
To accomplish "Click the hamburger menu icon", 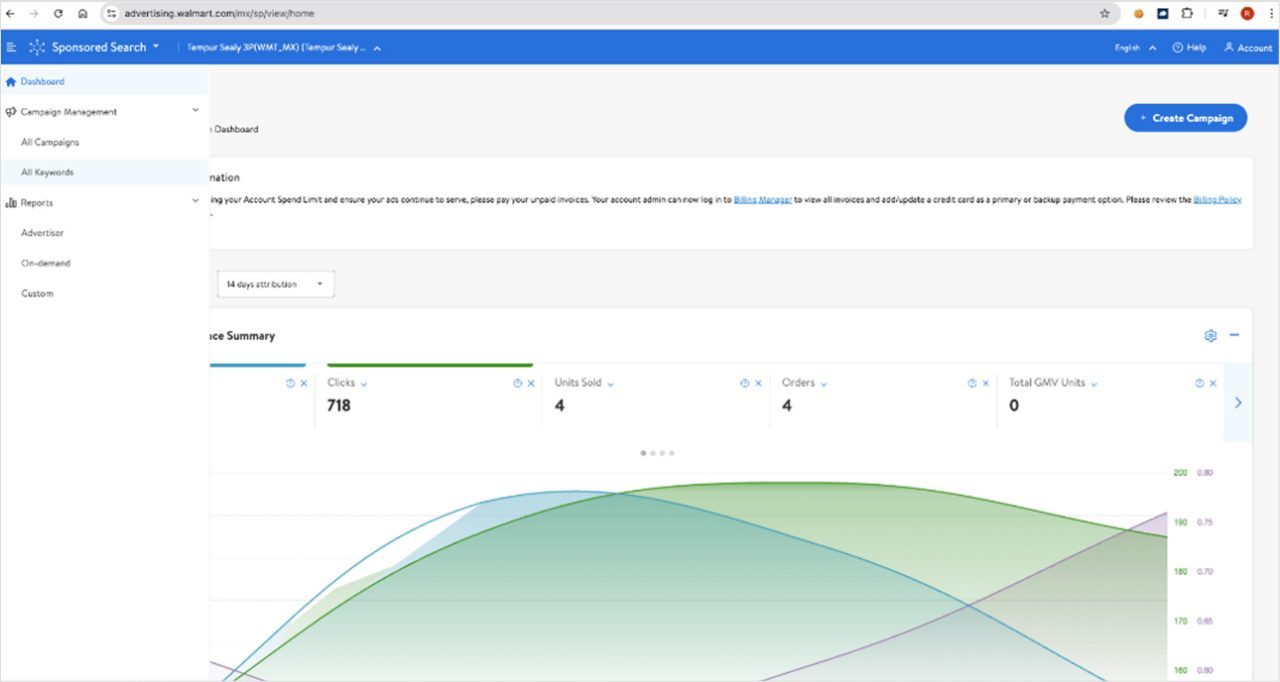I will (x=12, y=47).
